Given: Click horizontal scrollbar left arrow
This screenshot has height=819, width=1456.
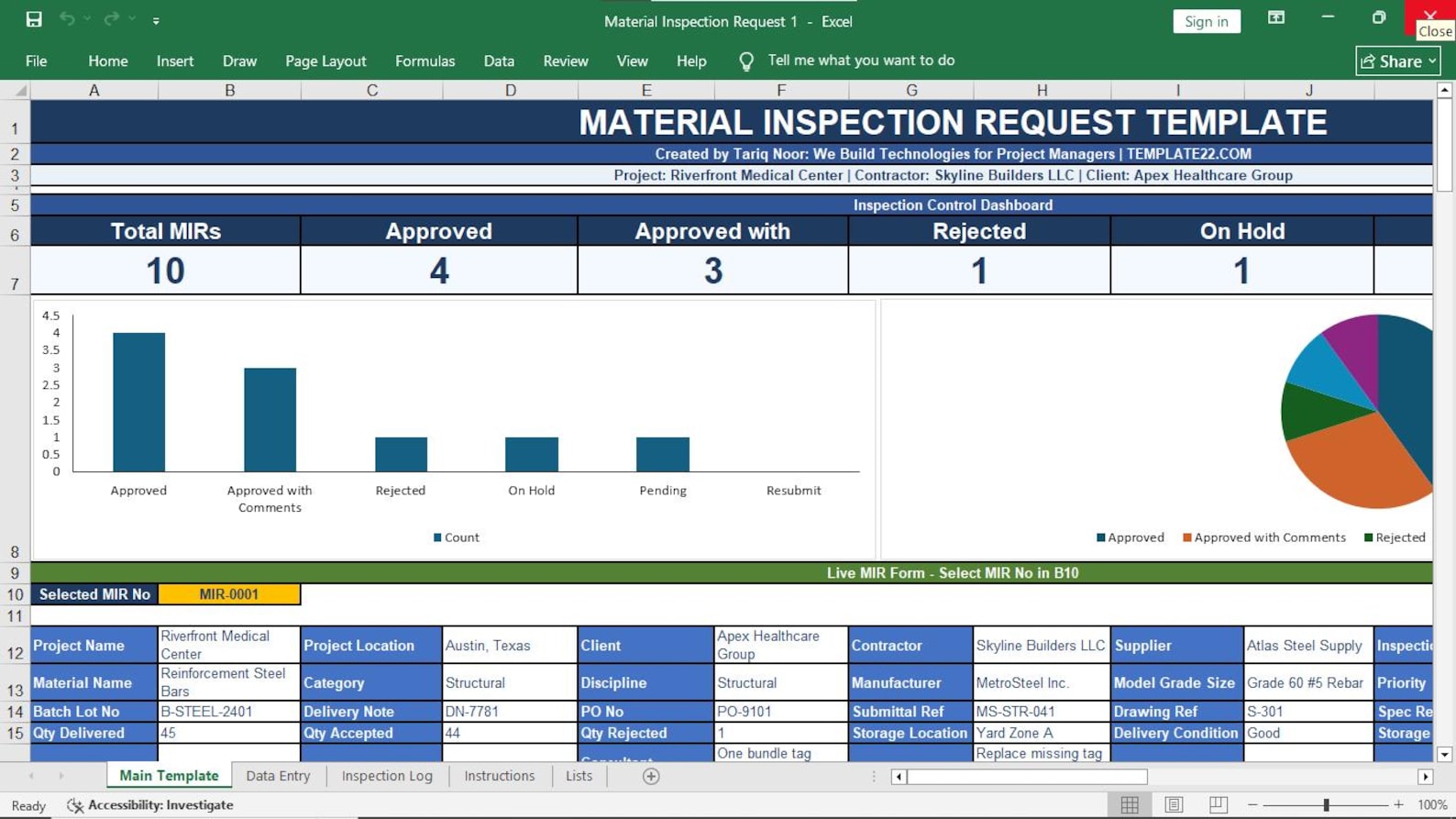Looking at the screenshot, I should tap(899, 777).
